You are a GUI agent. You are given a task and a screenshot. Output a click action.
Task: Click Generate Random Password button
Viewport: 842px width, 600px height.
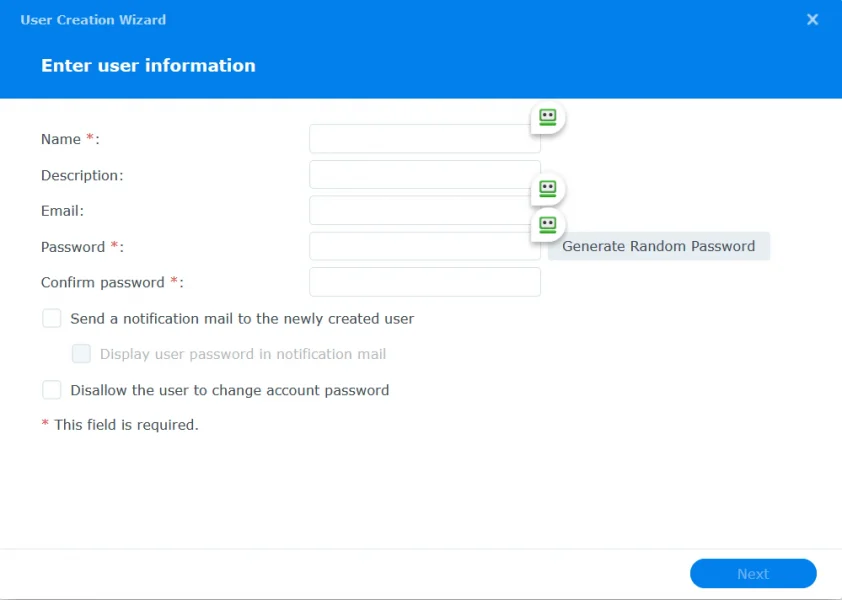pos(658,246)
